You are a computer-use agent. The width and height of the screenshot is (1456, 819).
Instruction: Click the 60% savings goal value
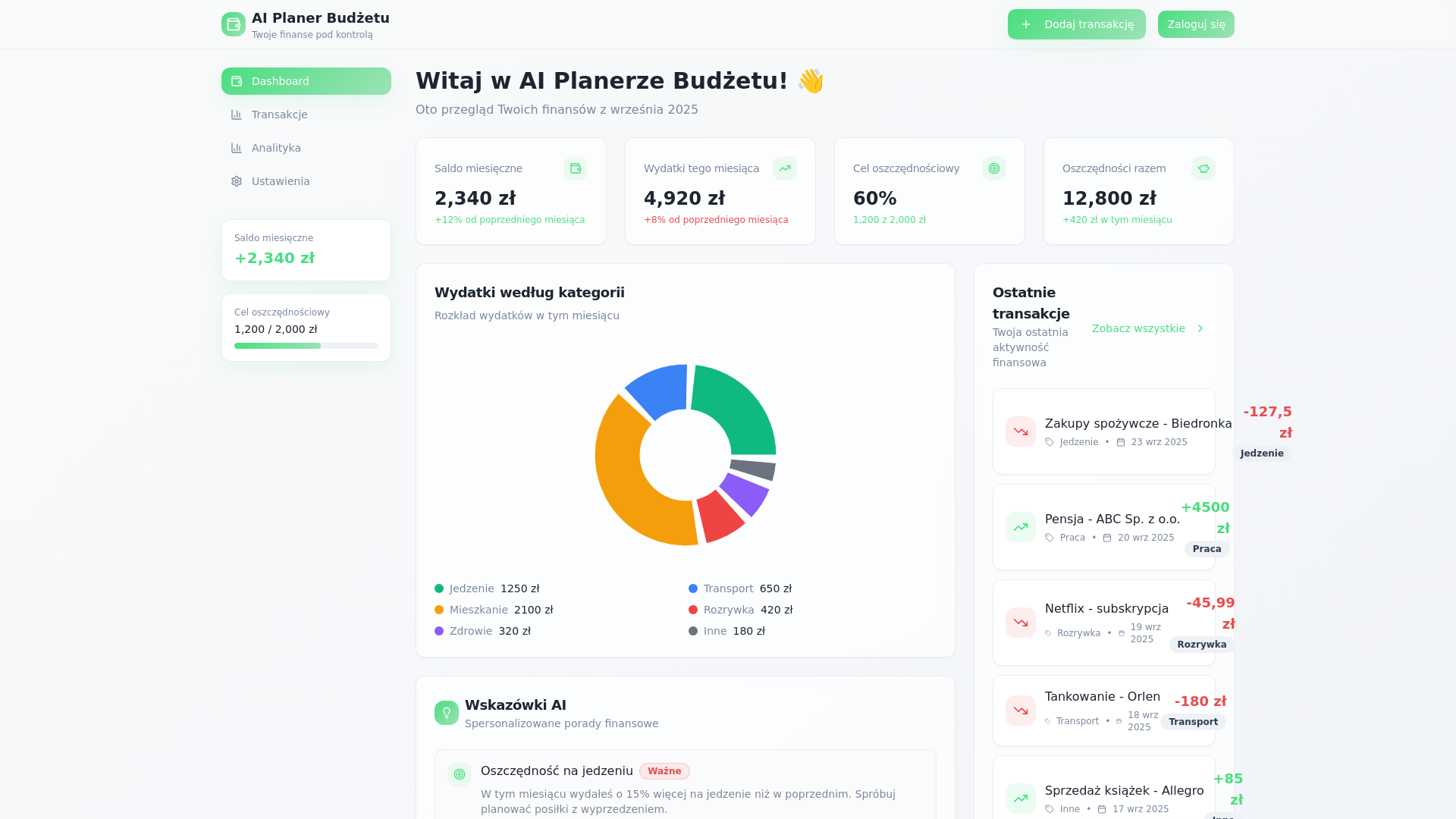875,198
